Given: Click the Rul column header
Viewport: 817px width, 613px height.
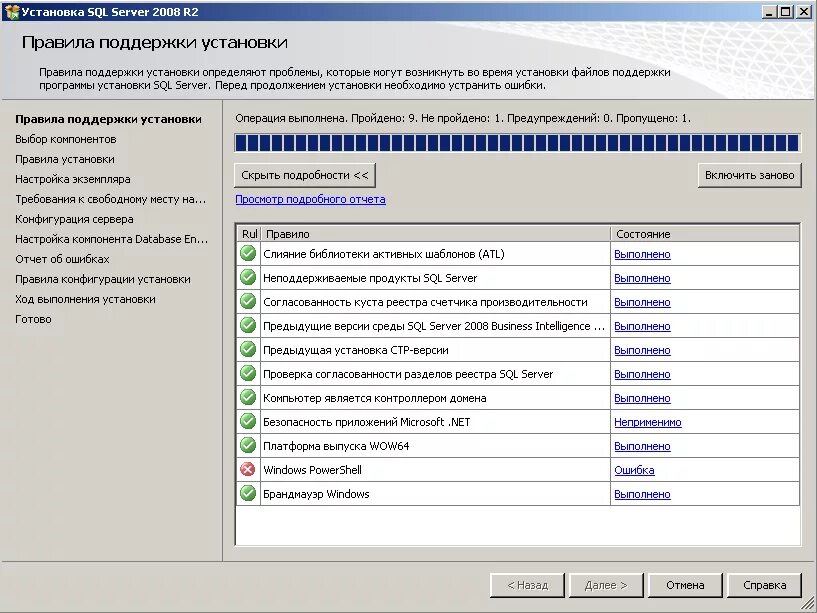Looking at the screenshot, I should 249,234.
